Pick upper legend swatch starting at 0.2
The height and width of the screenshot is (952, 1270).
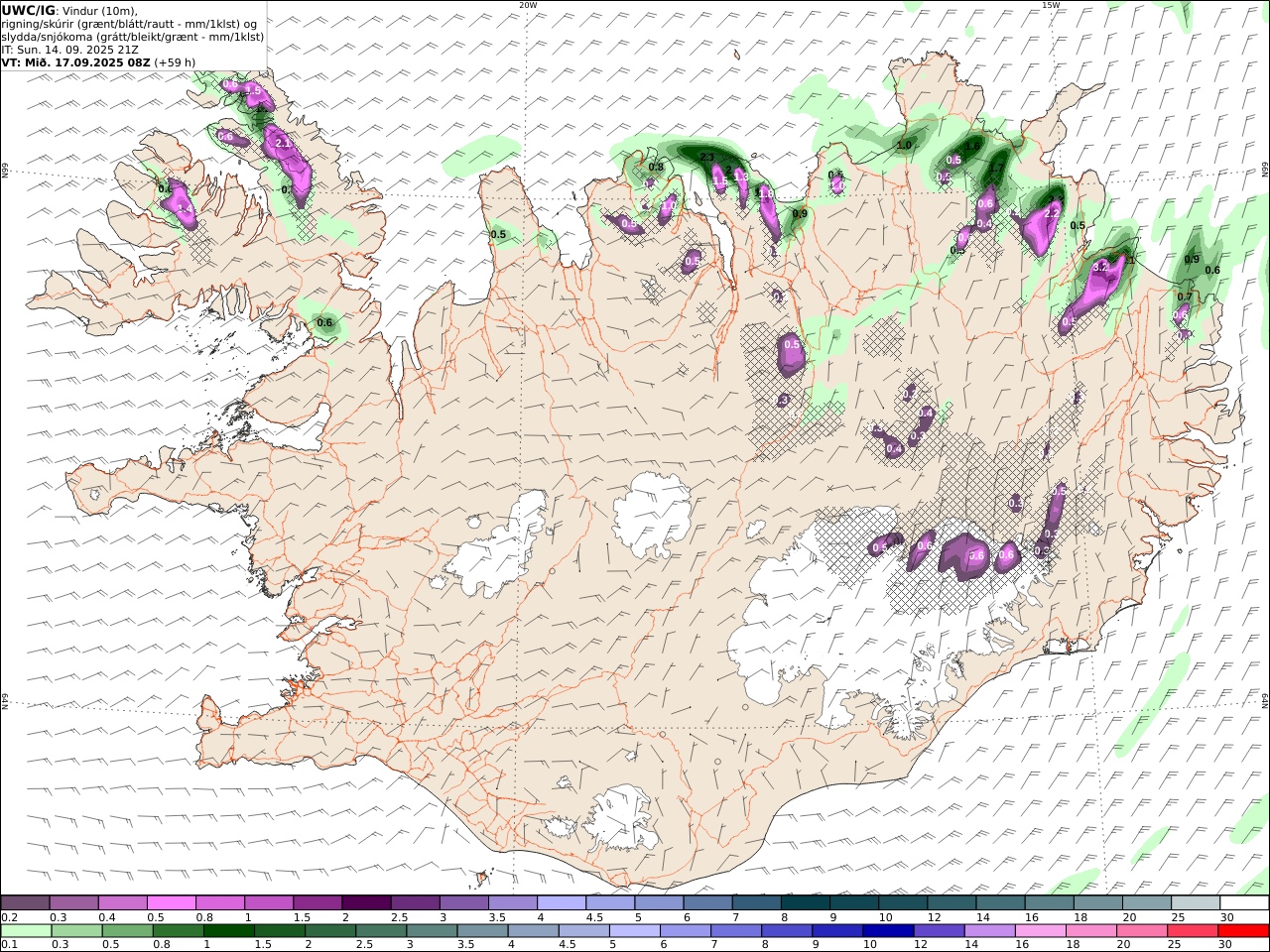25,902
